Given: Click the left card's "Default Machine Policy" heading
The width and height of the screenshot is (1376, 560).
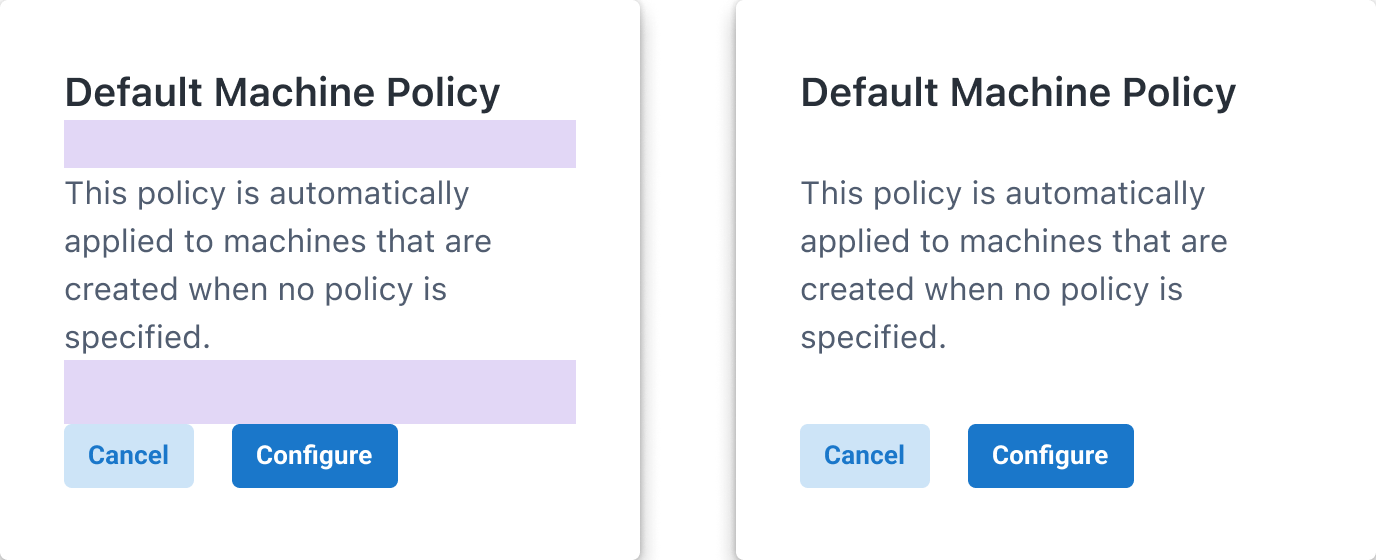Looking at the screenshot, I should pos(282,93).
